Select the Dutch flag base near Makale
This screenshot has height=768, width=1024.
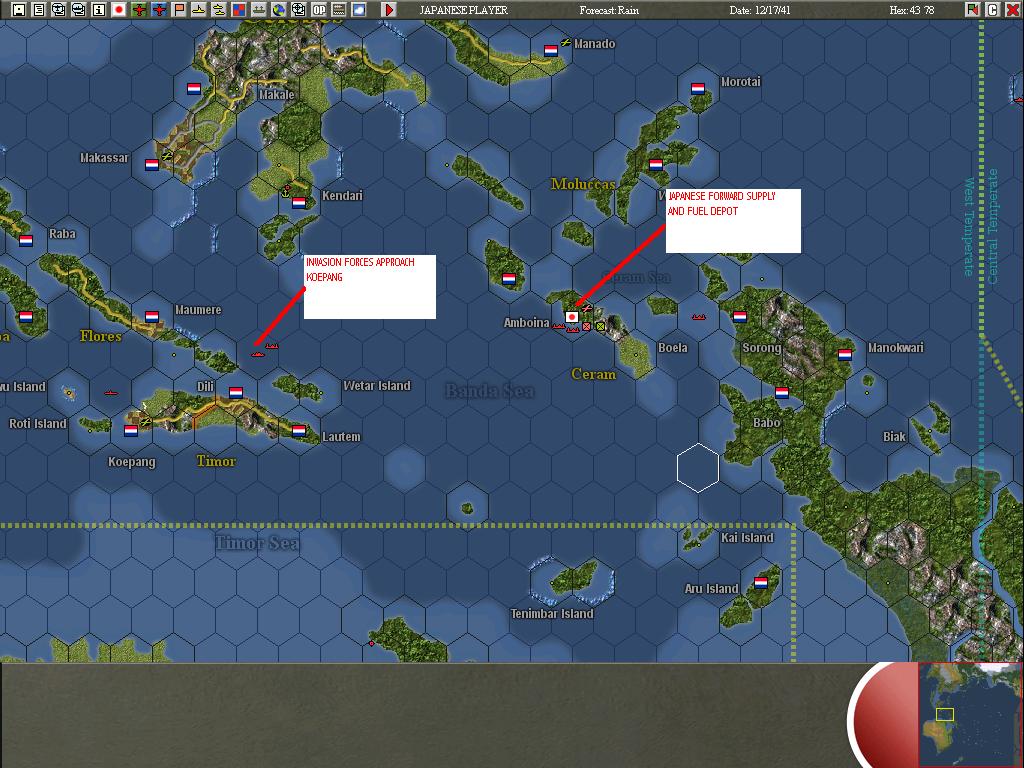pos(194,89)
